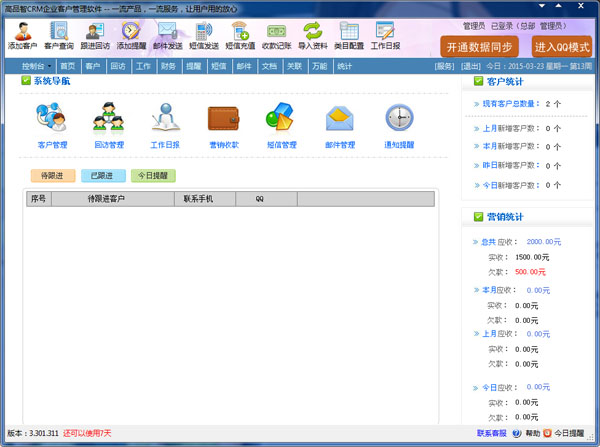This screenshot has width=600, height=447.
Task: Expand the 控制台 dropdown menu
Action: pos(36,66)
